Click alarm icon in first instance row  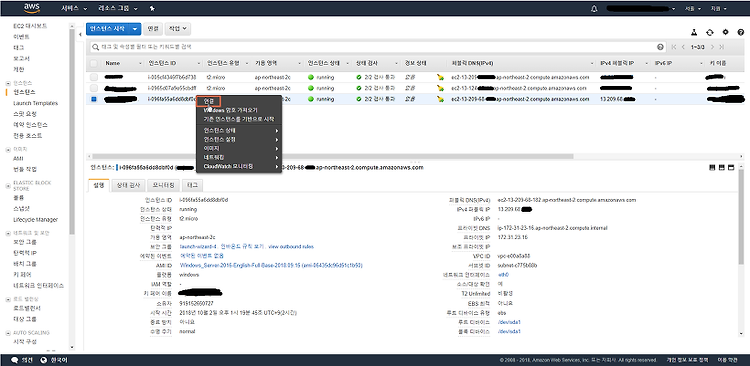[440, 77]
